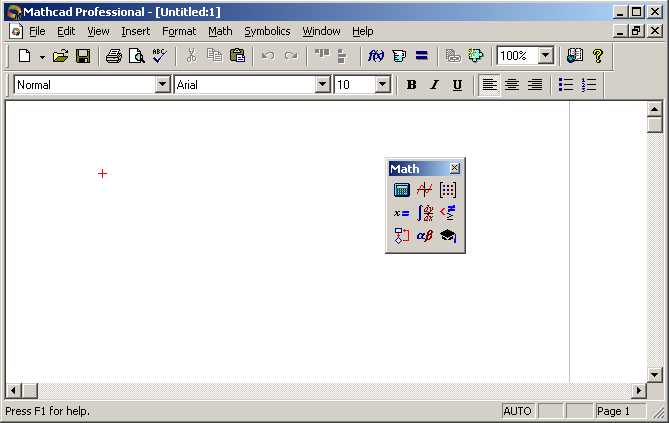Click the Redo arrow icon
Image resolution: width=669 pixels, height=423 pixels.
tap(291, 56)
